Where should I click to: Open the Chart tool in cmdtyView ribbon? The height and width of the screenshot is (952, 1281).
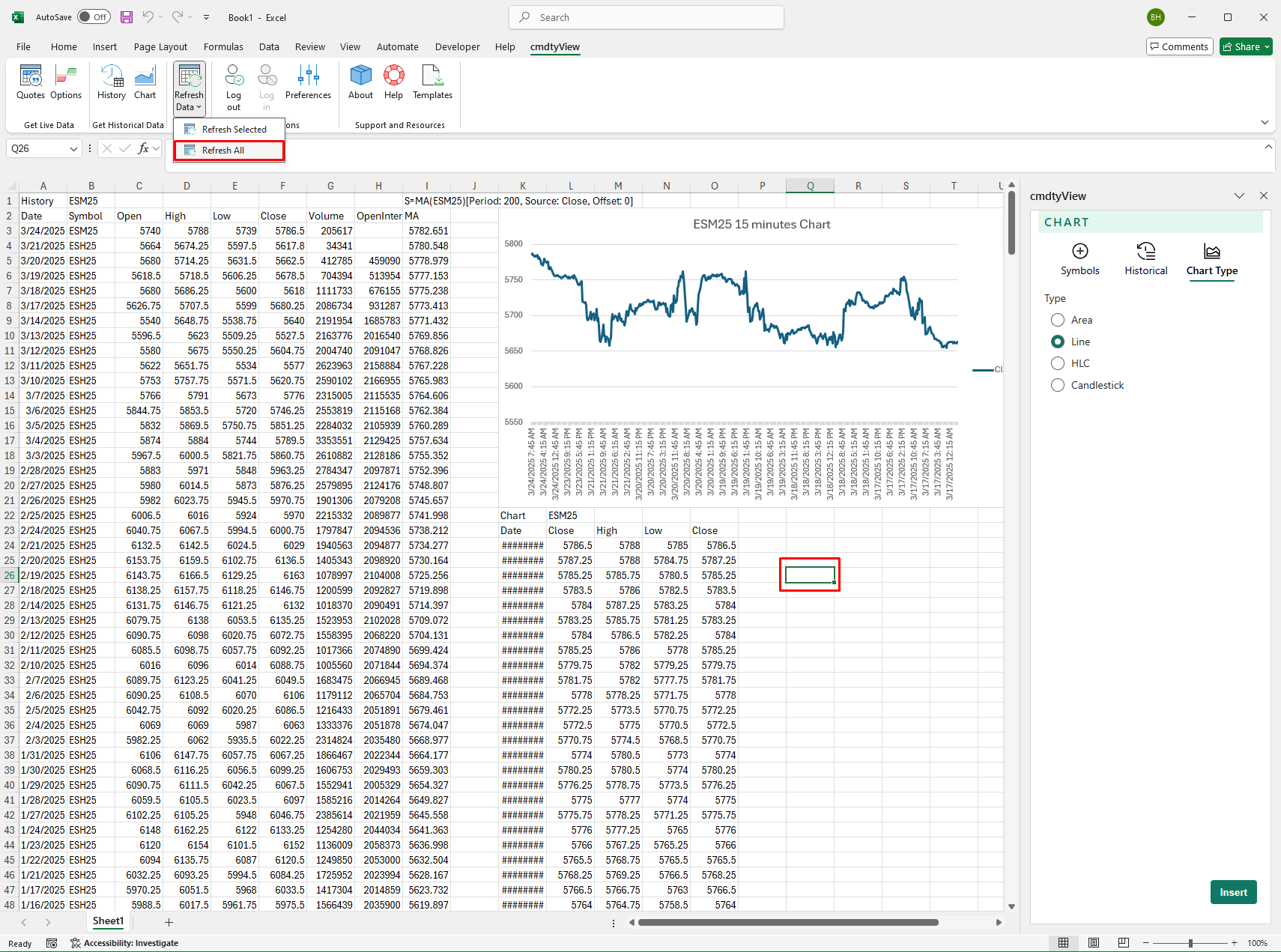[x=145, y=84]
